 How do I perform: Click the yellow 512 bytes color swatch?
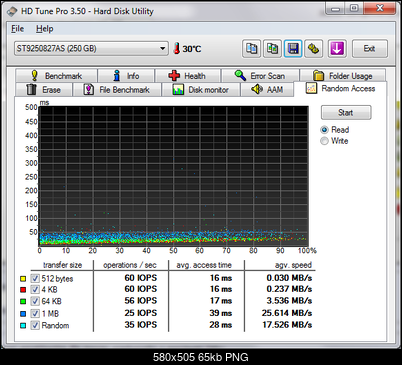(23, 279)
